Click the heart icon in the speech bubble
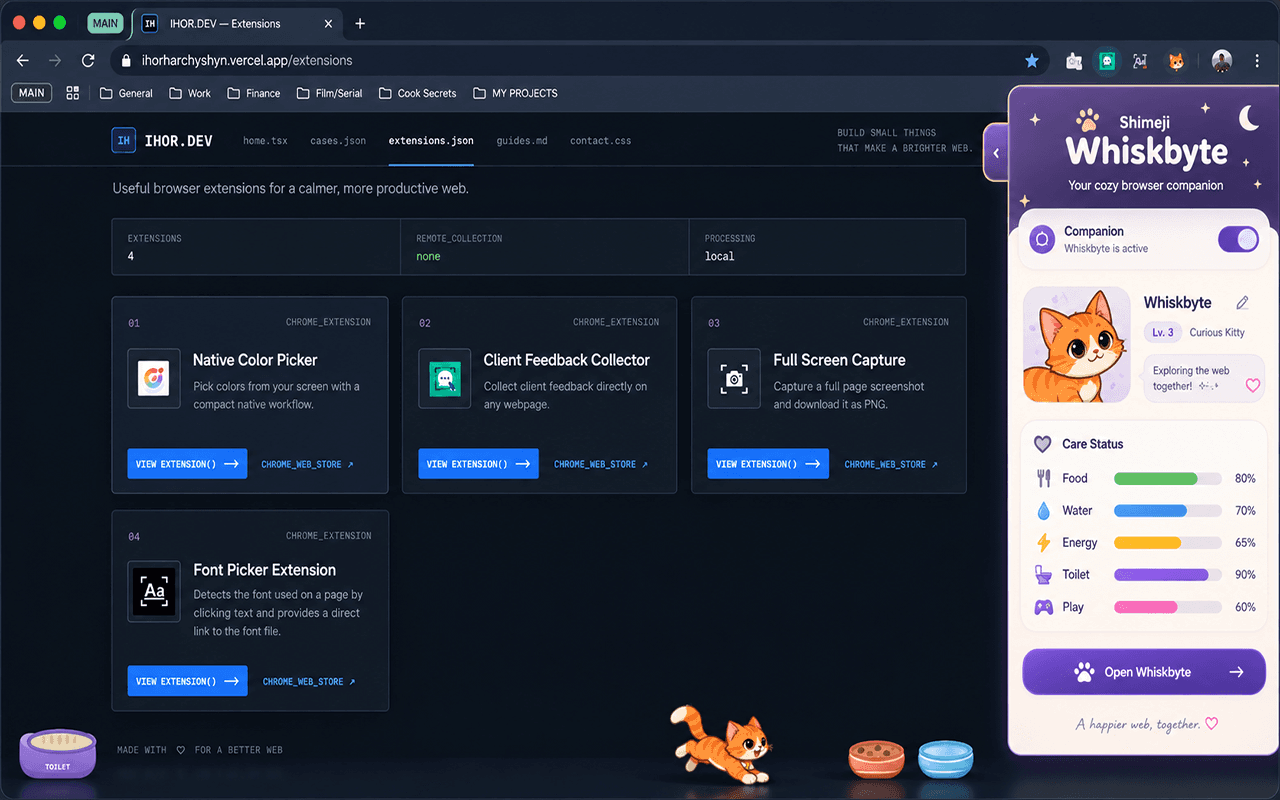This screenshot has height=800, width=1280. (x=1252, y=385)
